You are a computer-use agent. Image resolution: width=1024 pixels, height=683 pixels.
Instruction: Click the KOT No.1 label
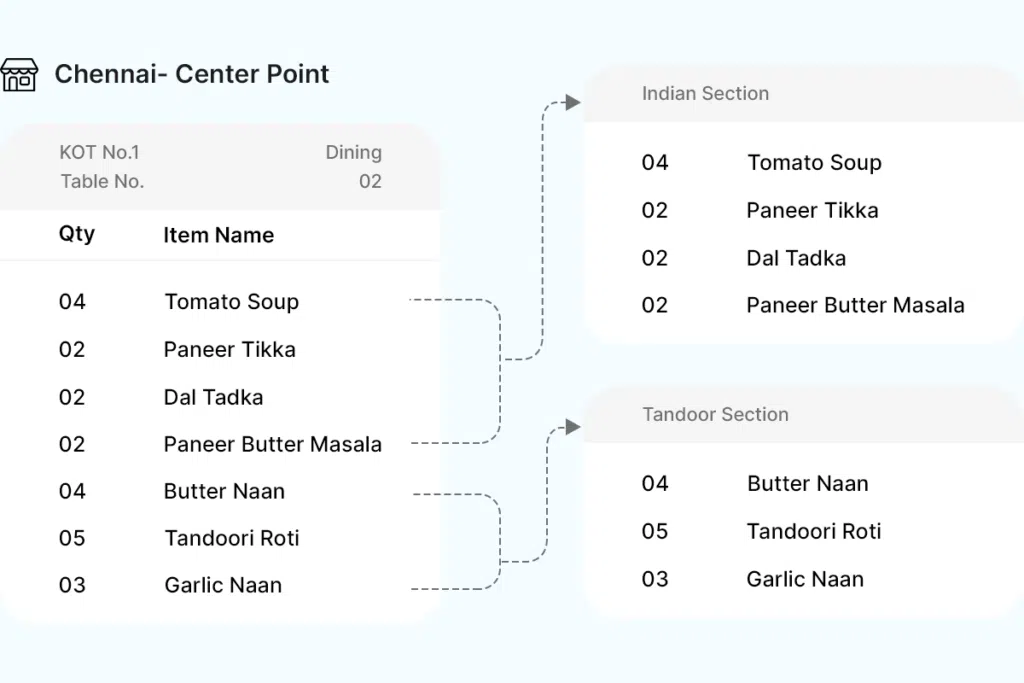[99, 153]
